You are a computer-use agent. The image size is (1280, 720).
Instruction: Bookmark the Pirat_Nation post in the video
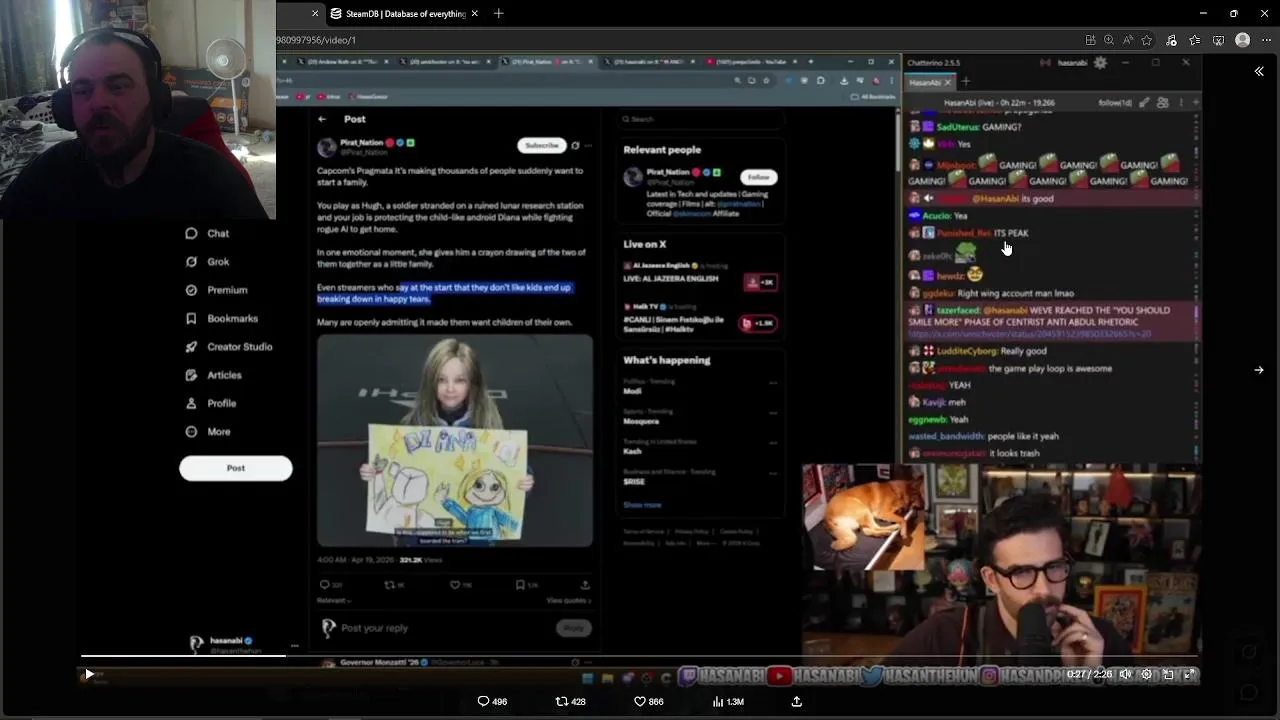(x=526, y=585)
